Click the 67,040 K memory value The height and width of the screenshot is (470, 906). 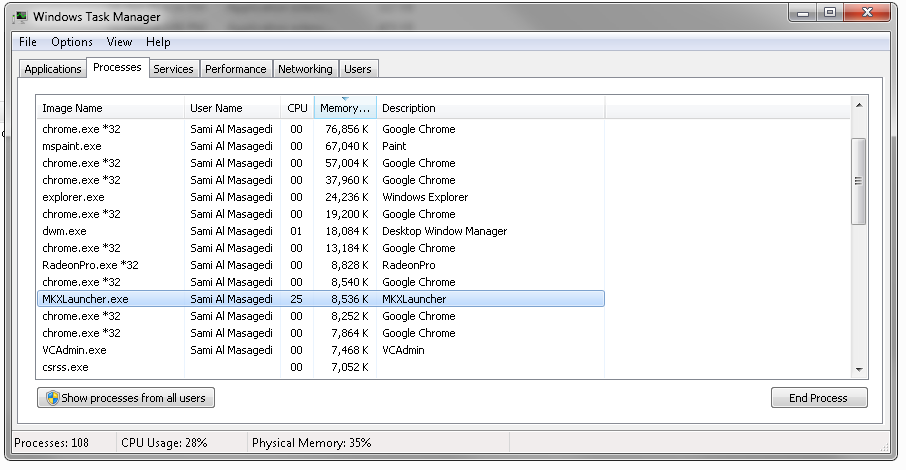tap(347, 146)
